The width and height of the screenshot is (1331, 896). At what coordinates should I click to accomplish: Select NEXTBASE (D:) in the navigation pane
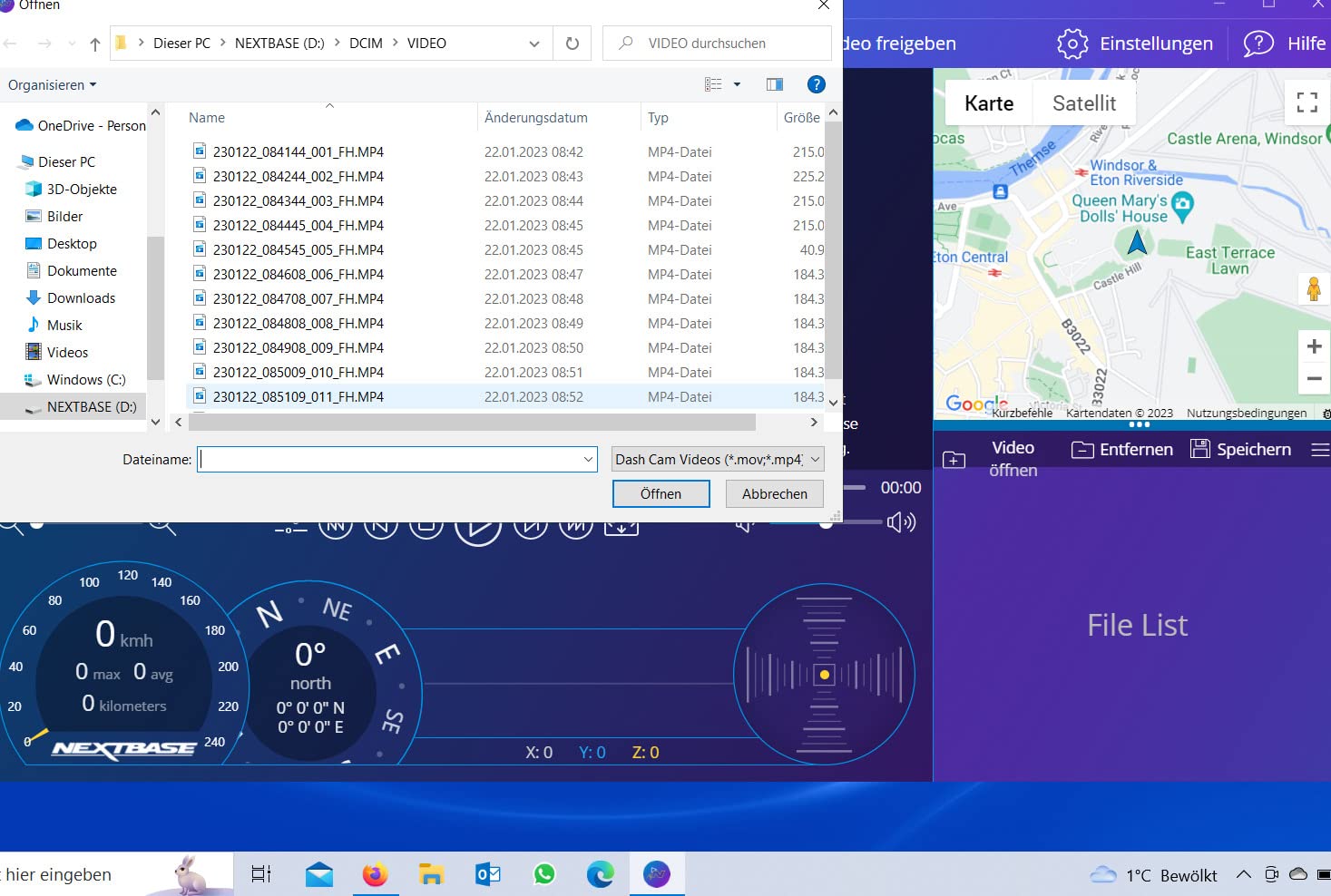click(x=92, y=407)
